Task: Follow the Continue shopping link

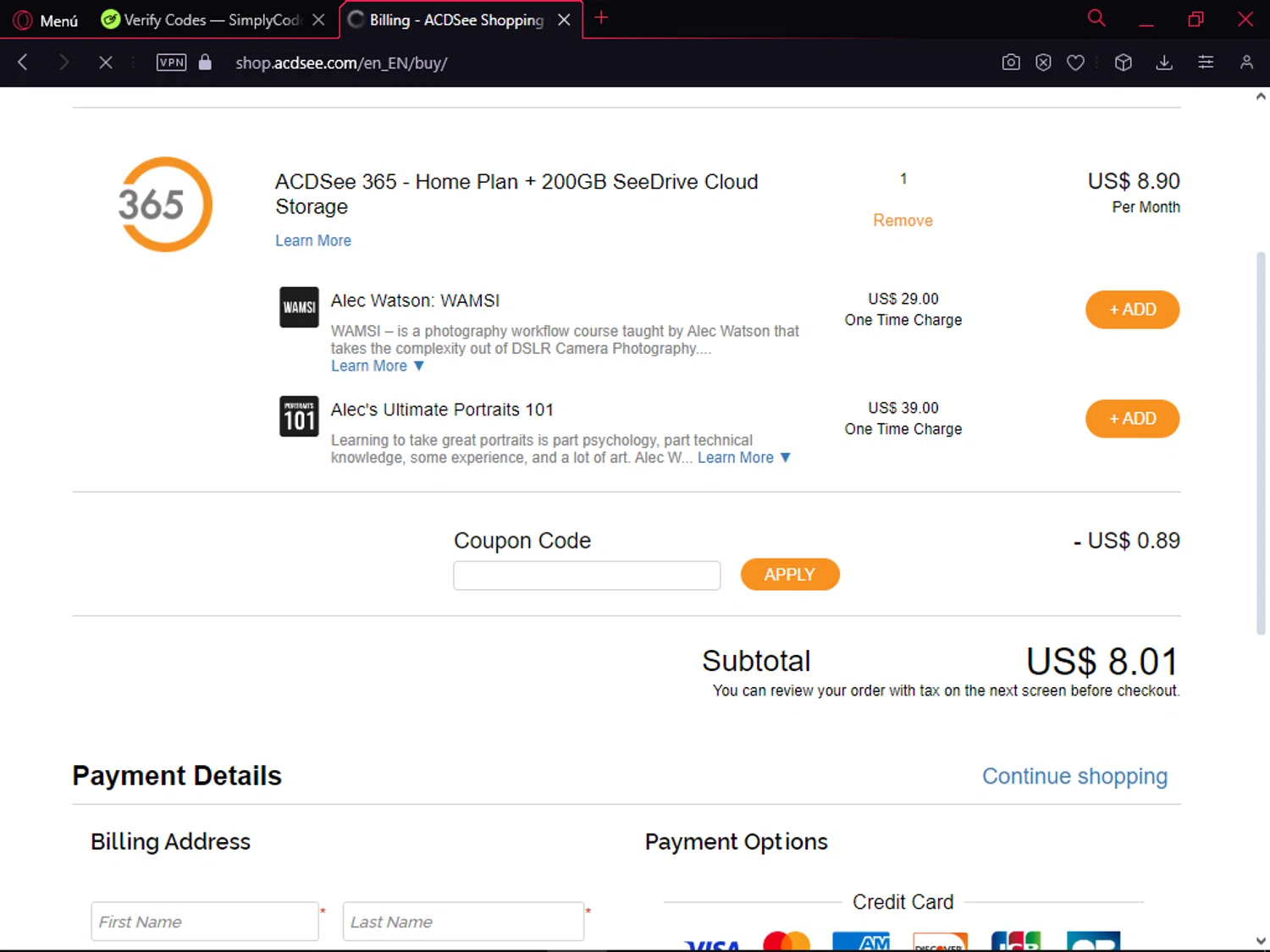Action: click(1074, 776)
